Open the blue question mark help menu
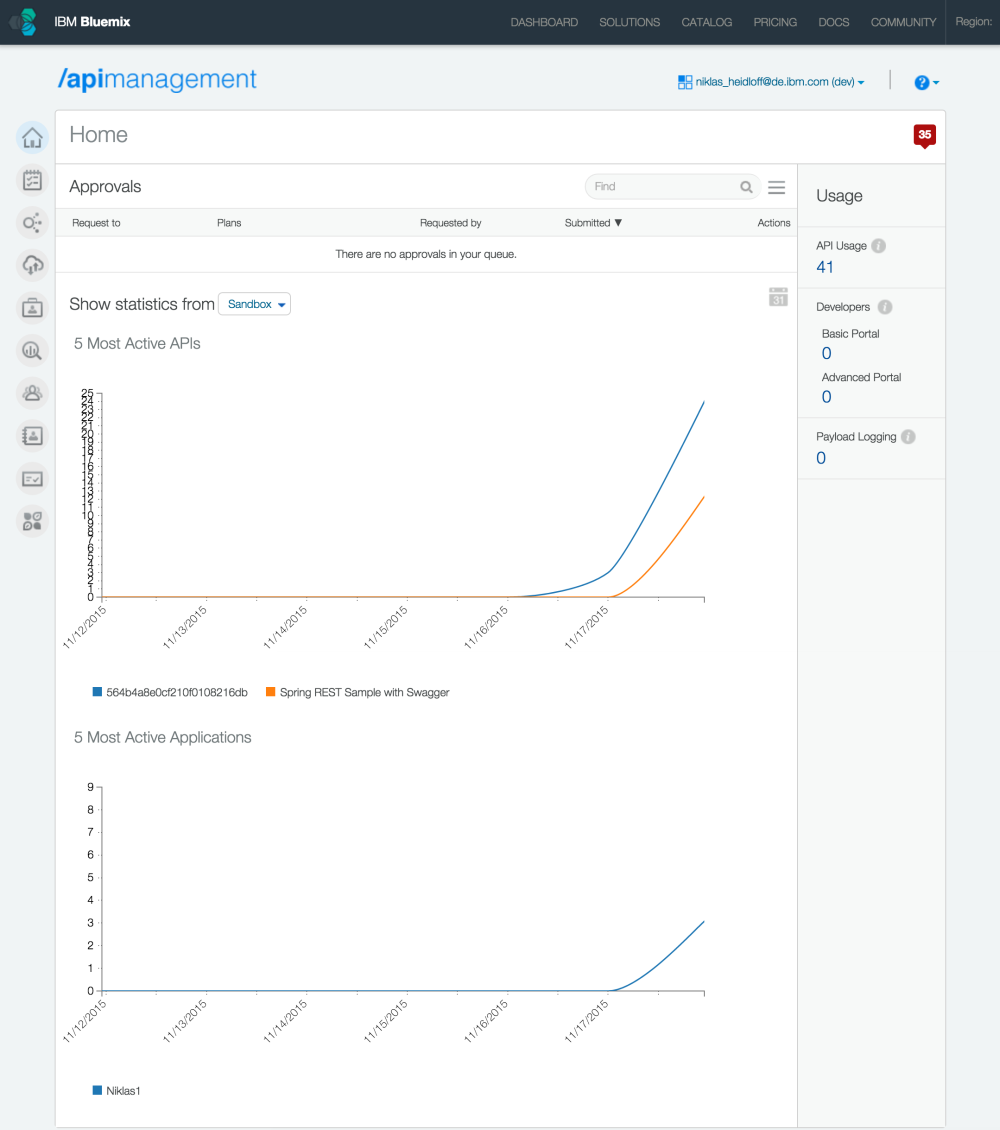 pyautogui.click(x=926, y=82)
